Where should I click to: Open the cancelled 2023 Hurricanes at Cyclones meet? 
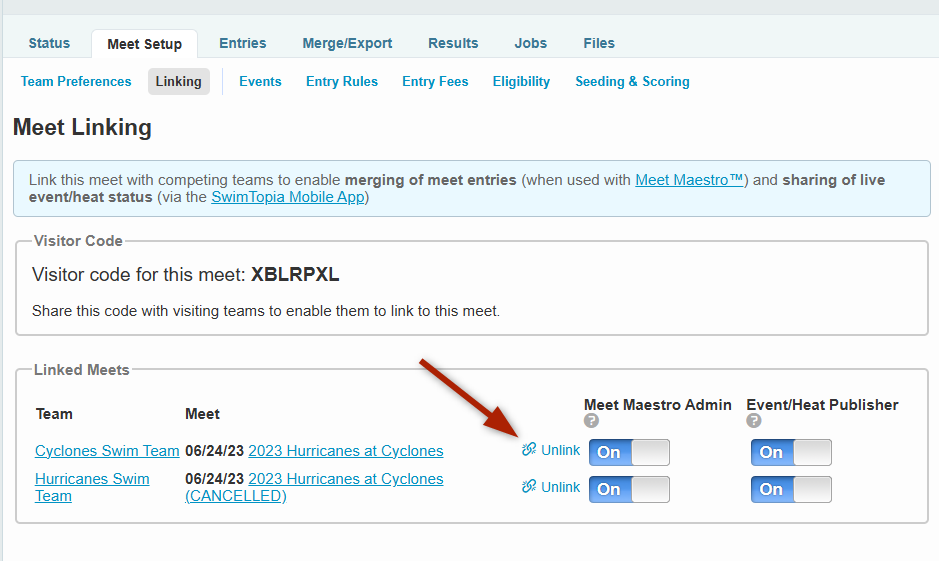point(314,487)
